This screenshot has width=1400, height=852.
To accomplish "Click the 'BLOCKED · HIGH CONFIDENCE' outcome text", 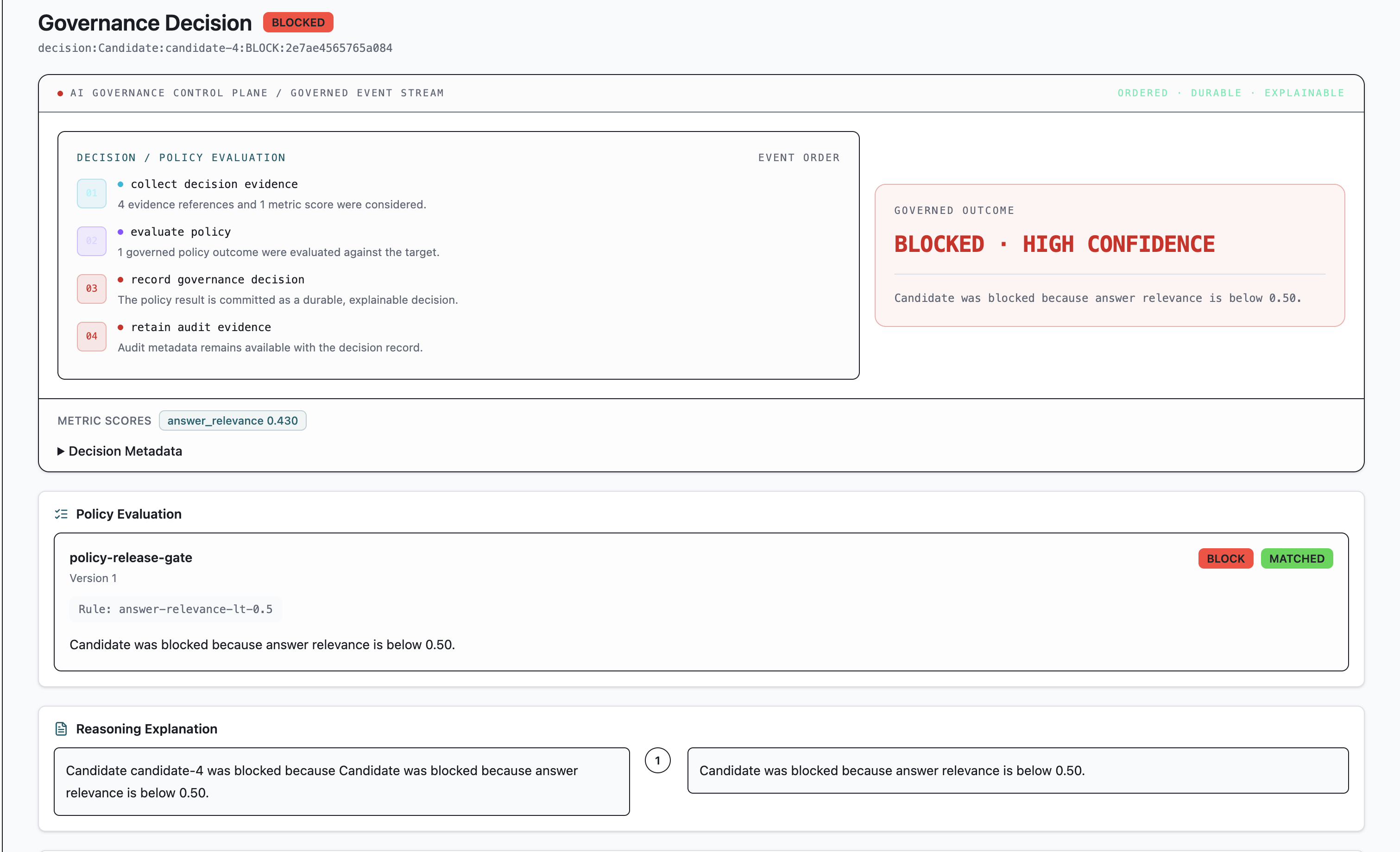I will [x=1054, y=244].
